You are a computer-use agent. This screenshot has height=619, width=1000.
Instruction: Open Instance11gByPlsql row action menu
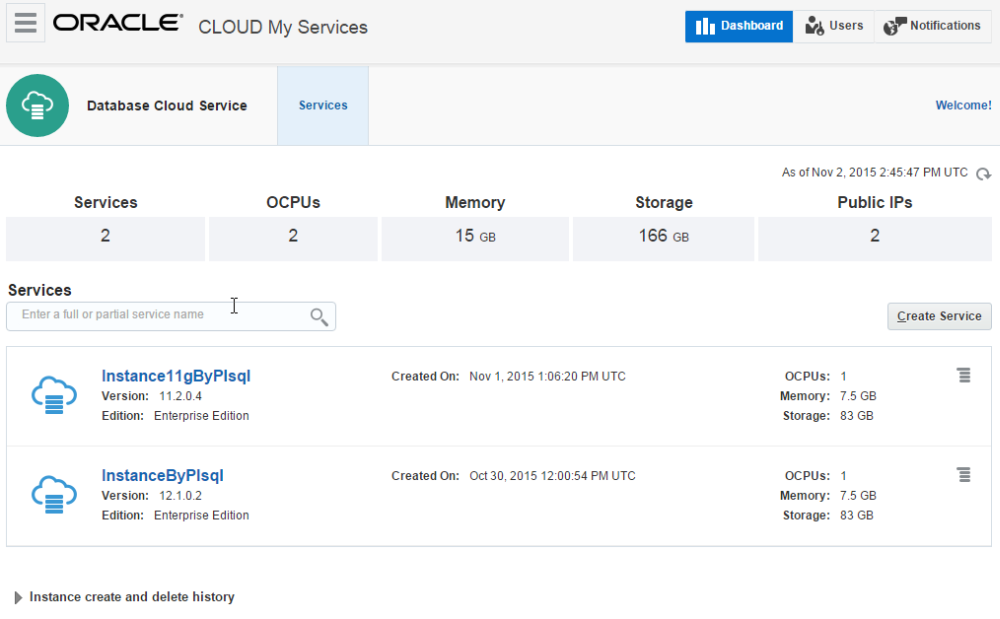point(963,375)
